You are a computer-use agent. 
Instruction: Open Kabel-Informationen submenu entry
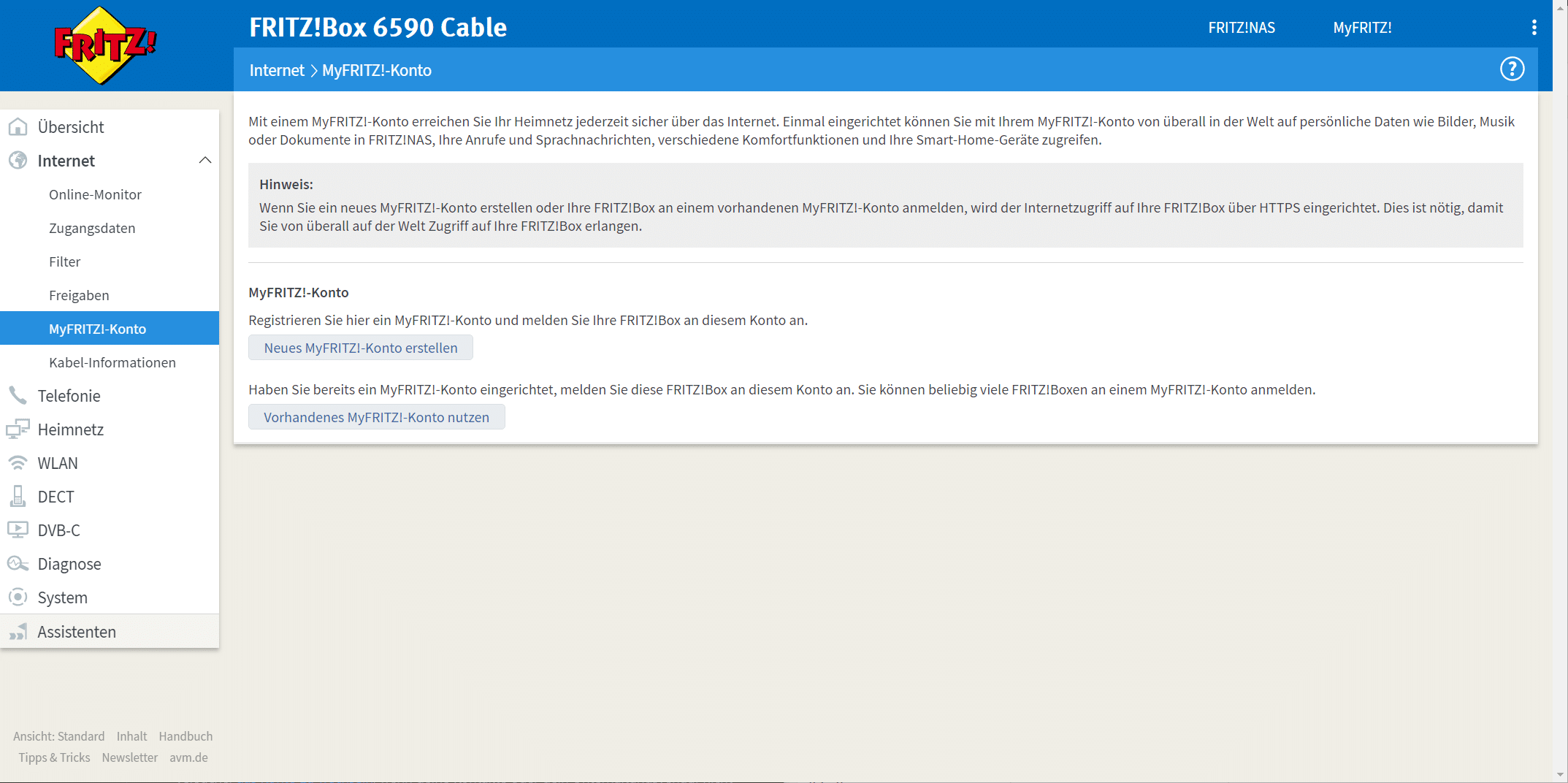click(112, 362)
